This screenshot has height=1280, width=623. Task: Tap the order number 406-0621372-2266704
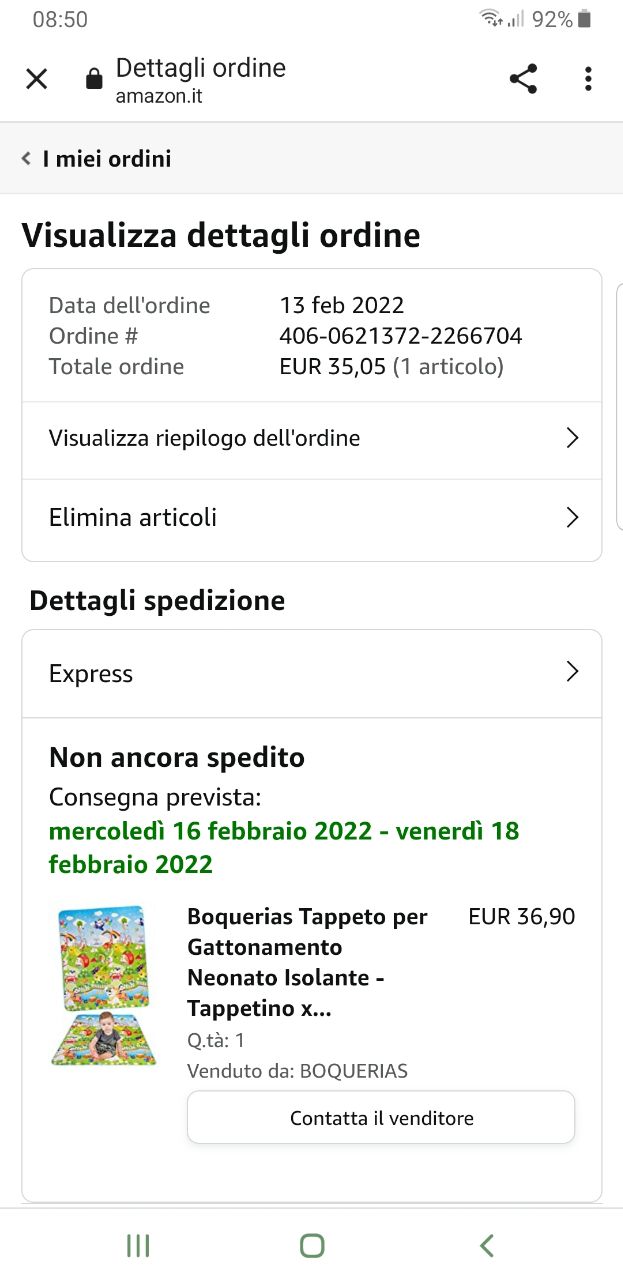(400, 336)
